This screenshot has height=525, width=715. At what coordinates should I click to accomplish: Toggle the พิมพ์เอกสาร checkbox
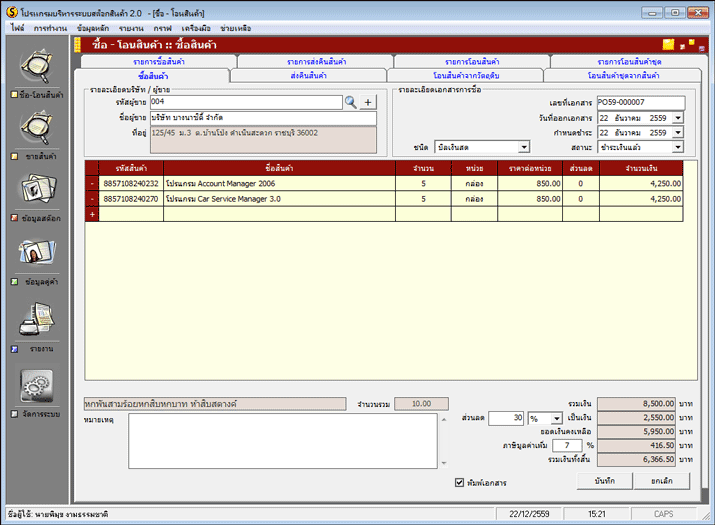[x=459, y=483]
